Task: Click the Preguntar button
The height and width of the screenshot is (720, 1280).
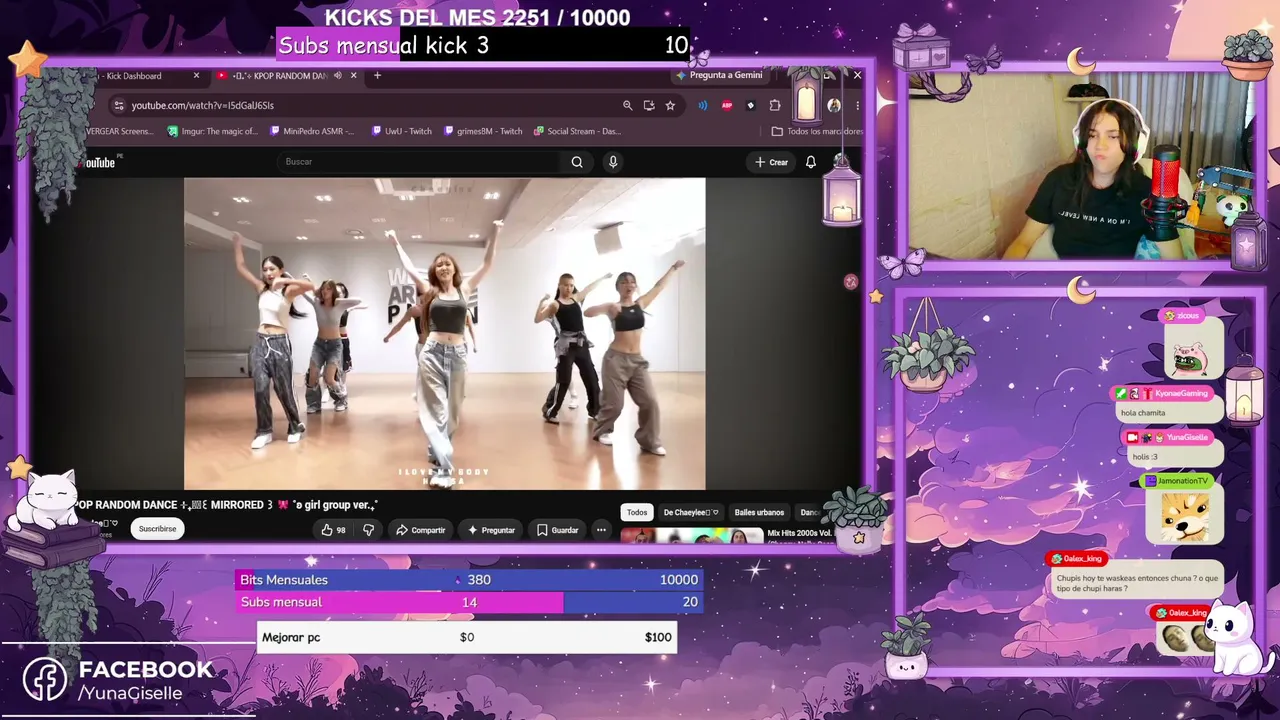Action: [491, 530]
